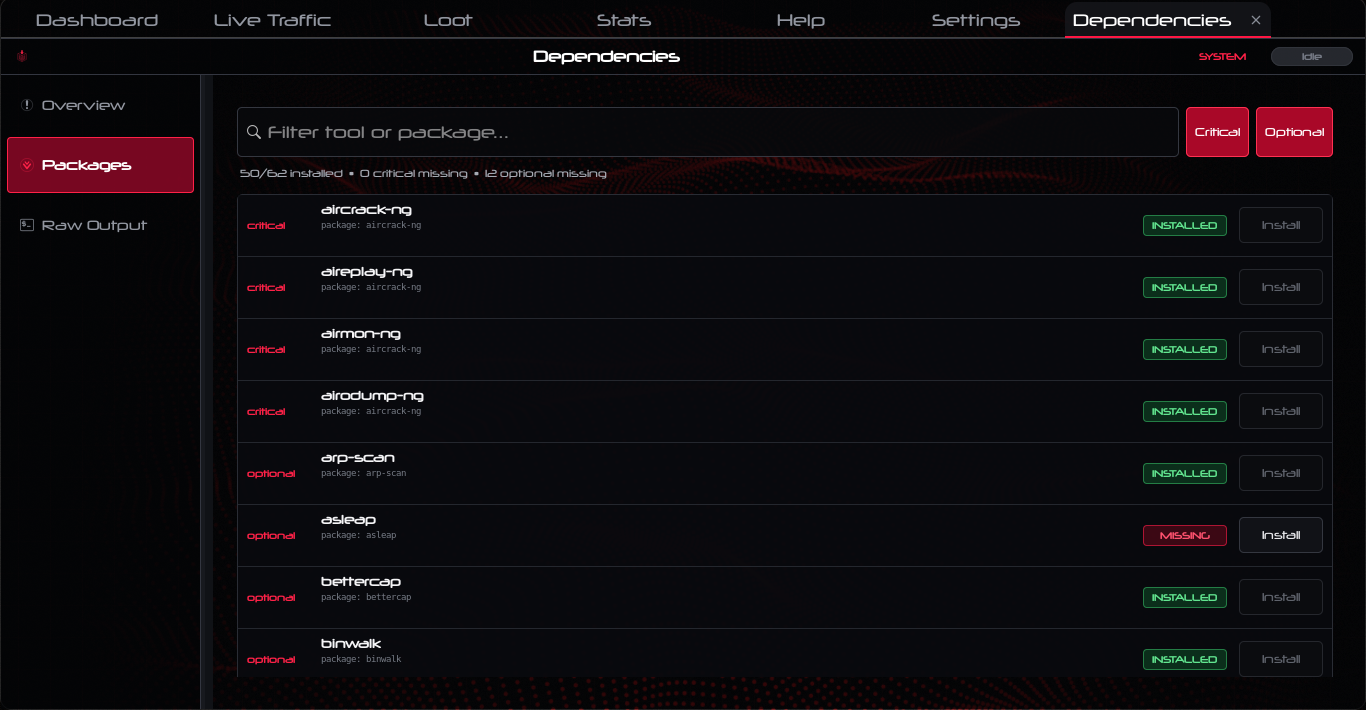
Task: Click the bettercap Install button
Action: click(1281, 597)
